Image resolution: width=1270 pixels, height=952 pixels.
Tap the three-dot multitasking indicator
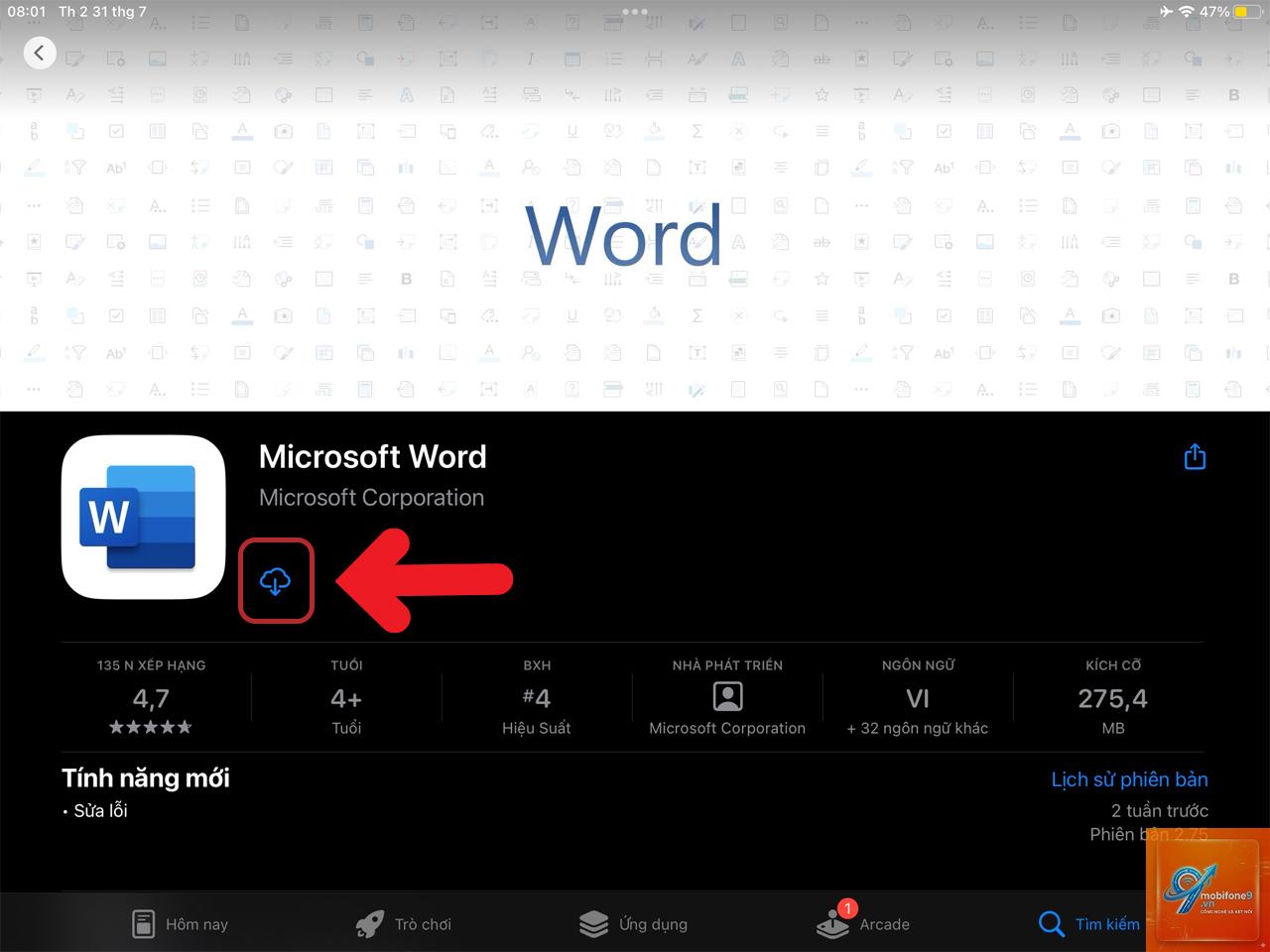[635, 12]
